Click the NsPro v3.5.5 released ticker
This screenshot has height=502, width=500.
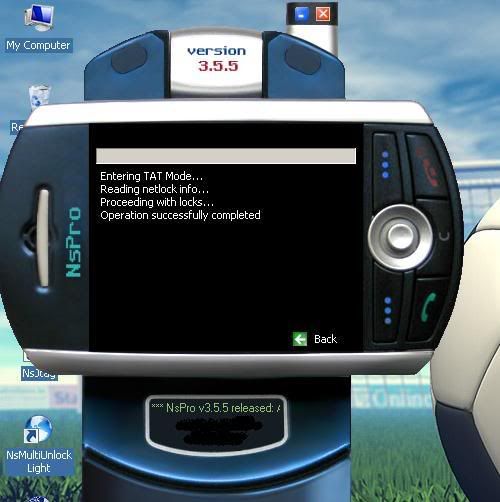(x=216, y=408)
